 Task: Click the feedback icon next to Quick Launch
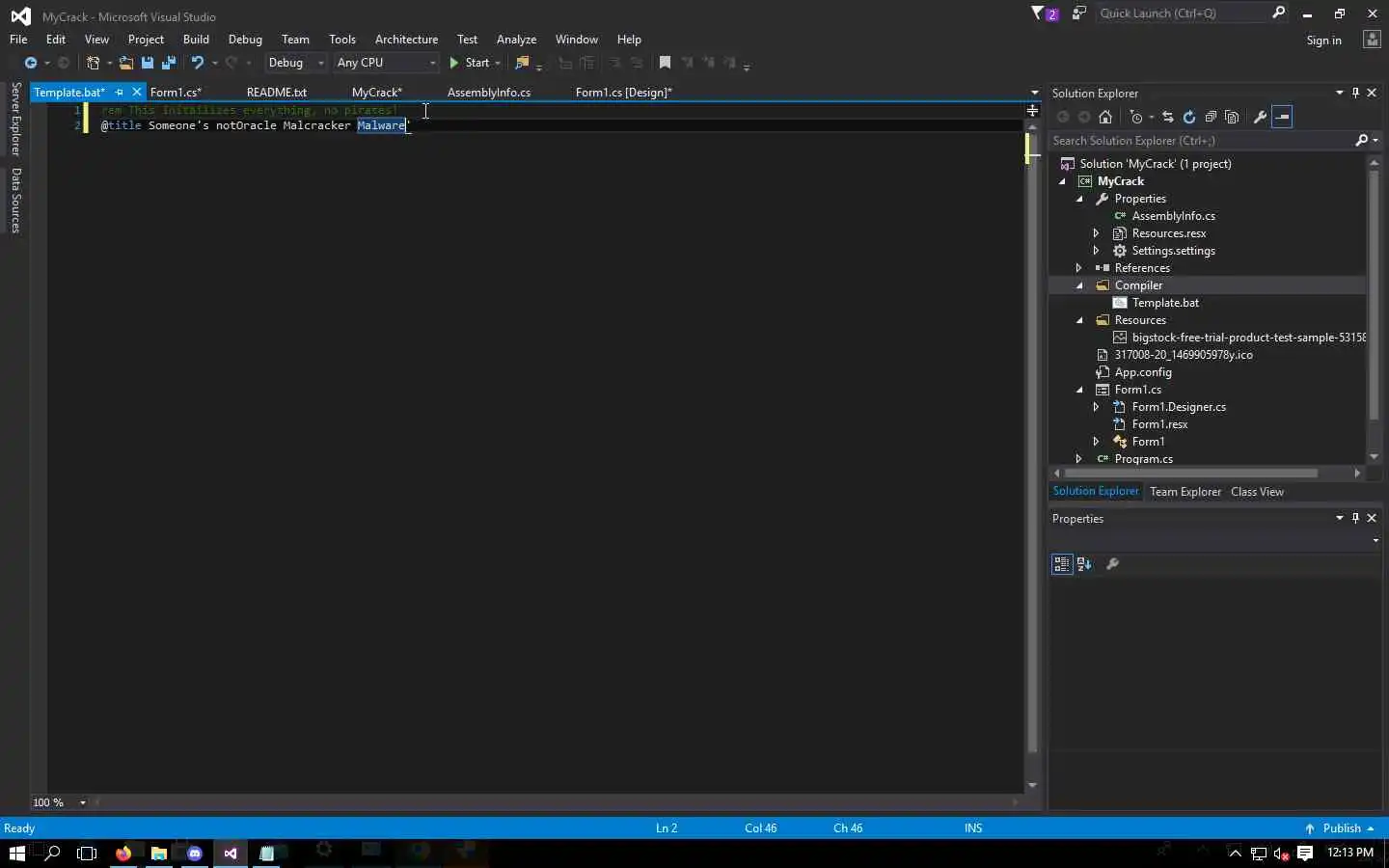coord(1078,14)
